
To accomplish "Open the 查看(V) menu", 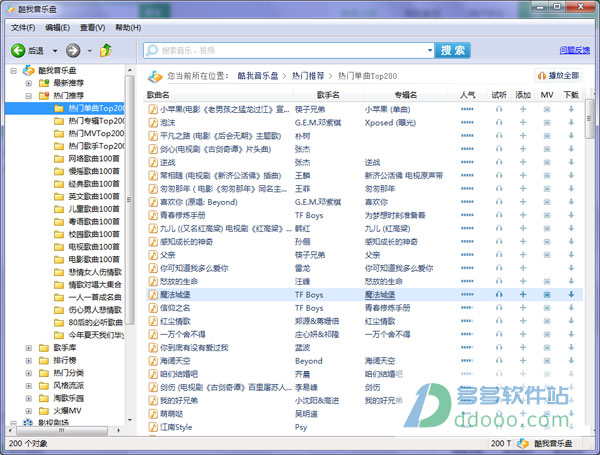I will (x=92, y=28).
